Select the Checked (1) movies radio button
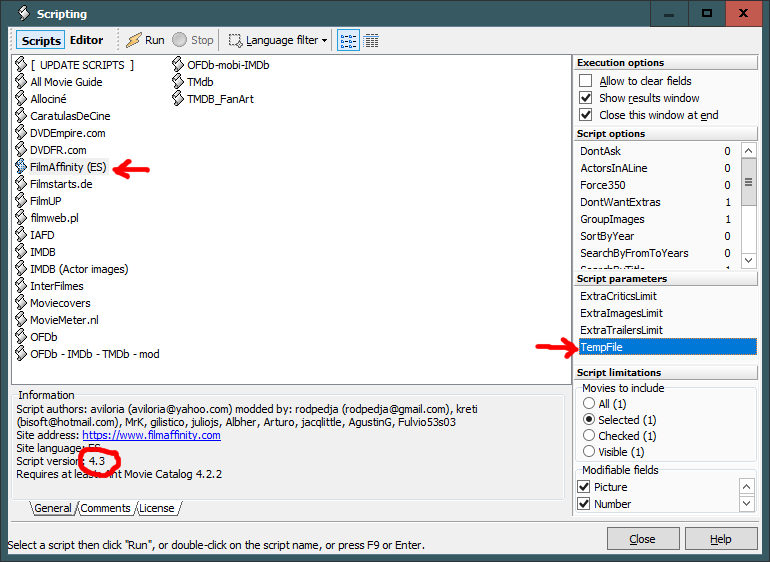The width and height of the screenshot is (770, 562). coord(589,436)
